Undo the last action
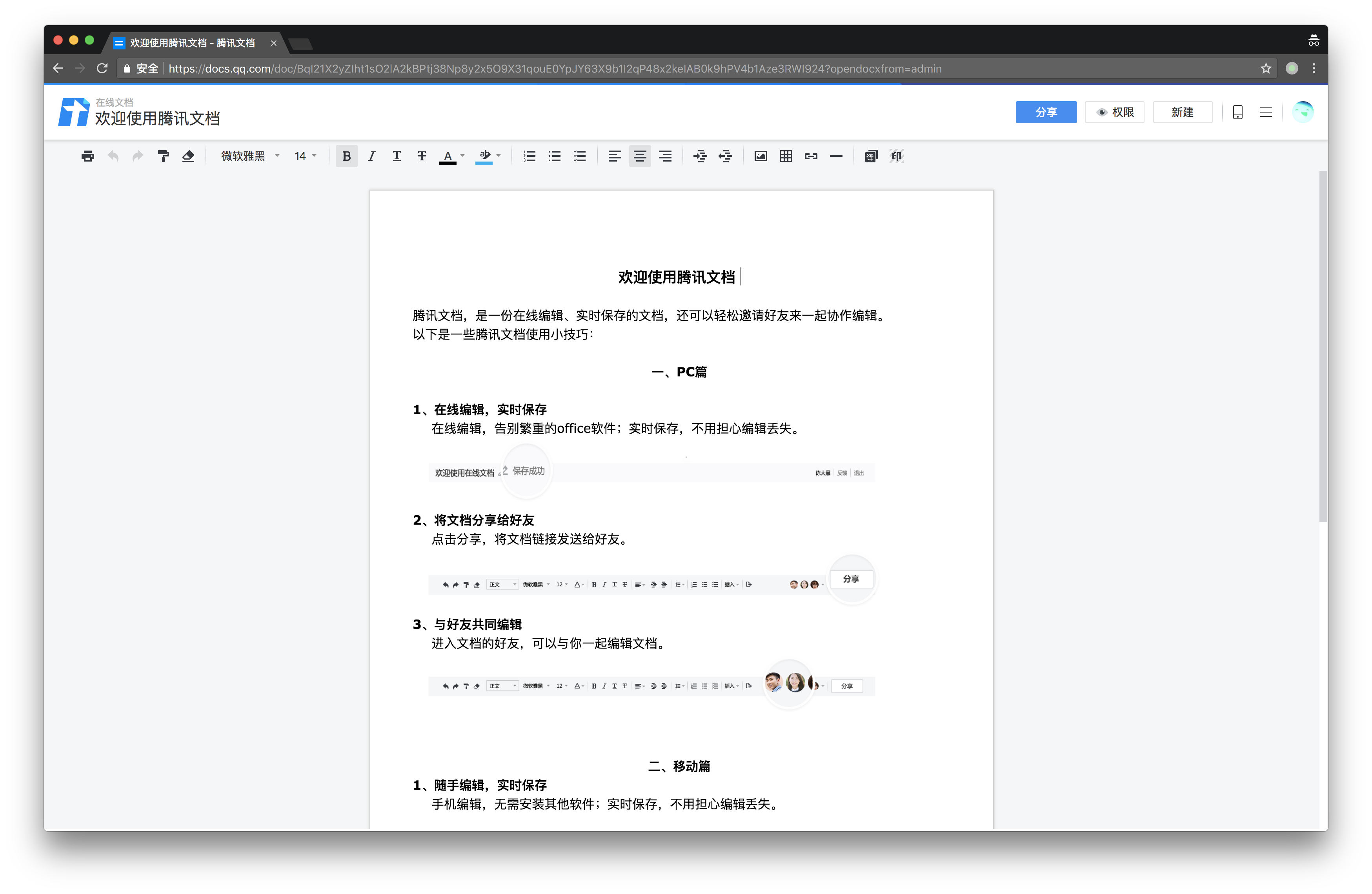The height and width of the screenshot is (894, 1372). point(113,156)
